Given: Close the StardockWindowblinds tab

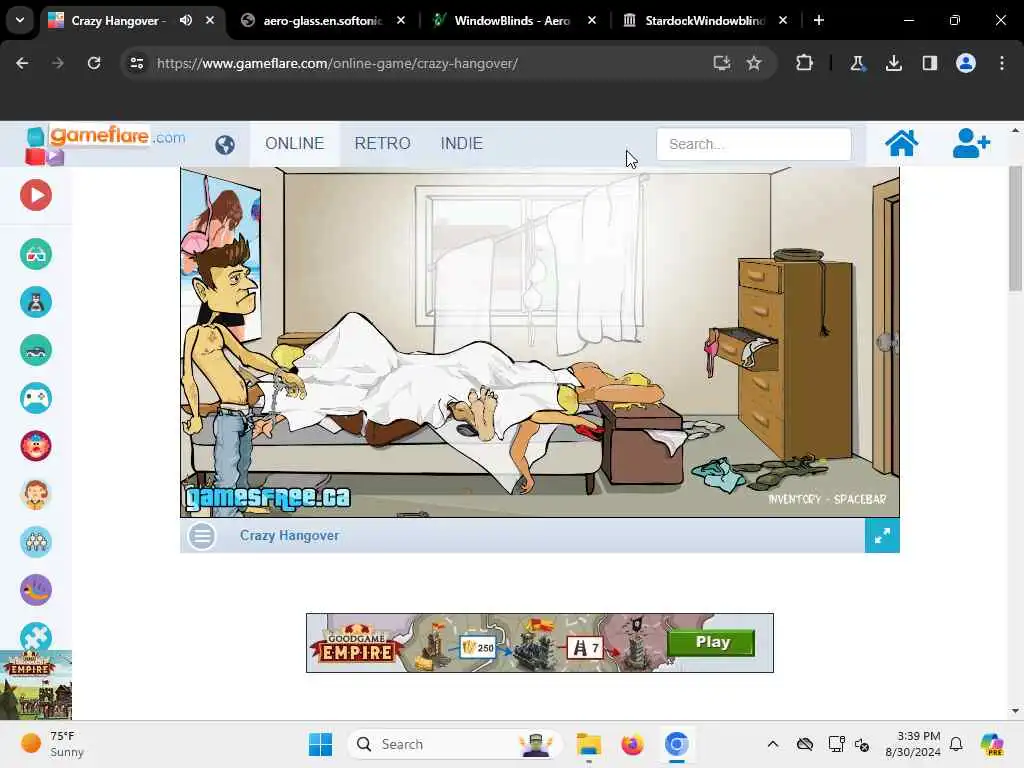Looking at the screenshot, I should pyautogui.click(x=782, y=20).
